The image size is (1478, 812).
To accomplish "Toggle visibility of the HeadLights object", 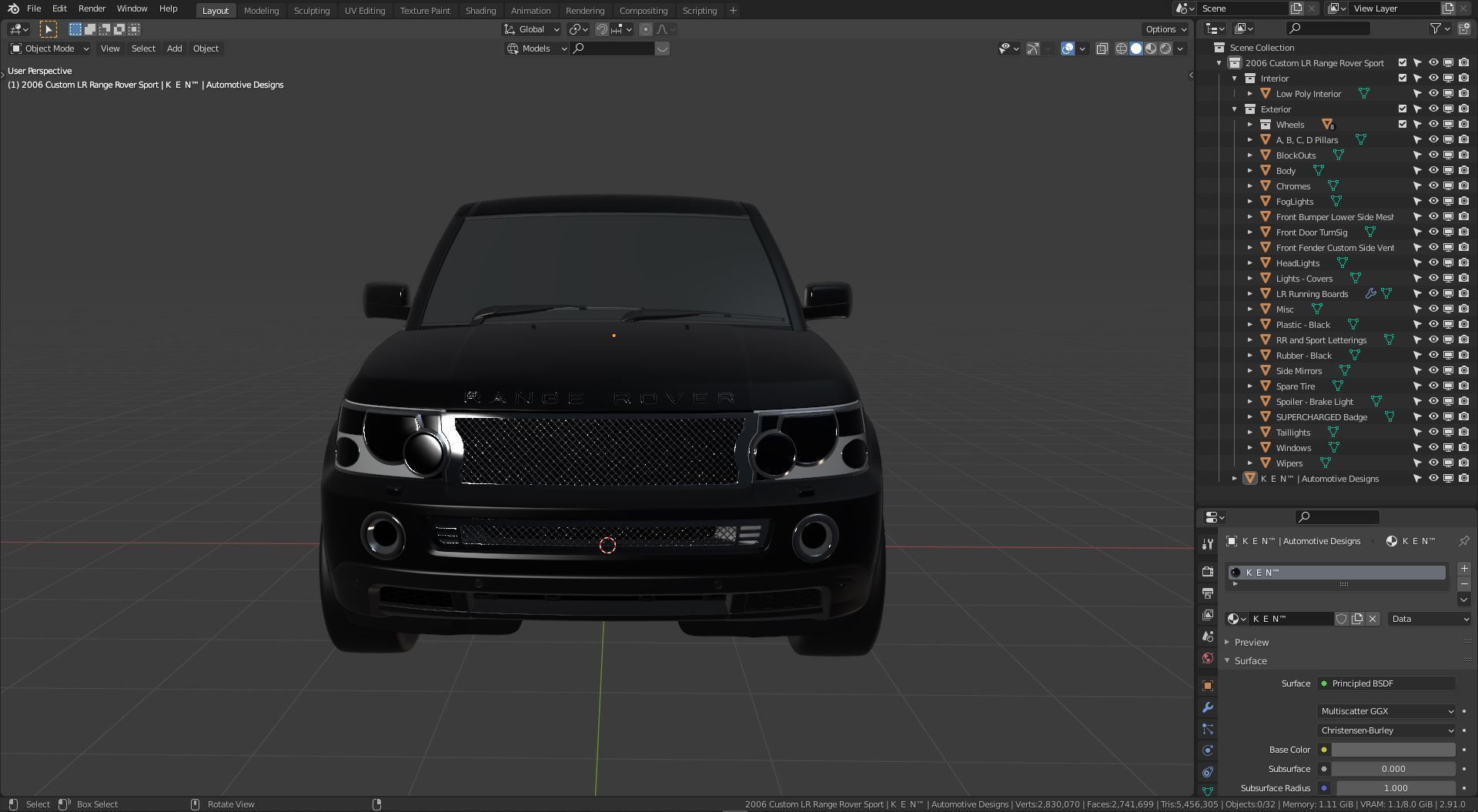I will (x=1433, y=262).
